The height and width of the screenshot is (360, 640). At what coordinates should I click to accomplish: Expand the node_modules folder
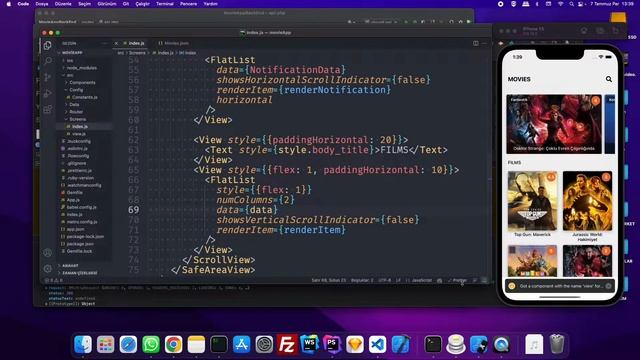coord(81,68)
